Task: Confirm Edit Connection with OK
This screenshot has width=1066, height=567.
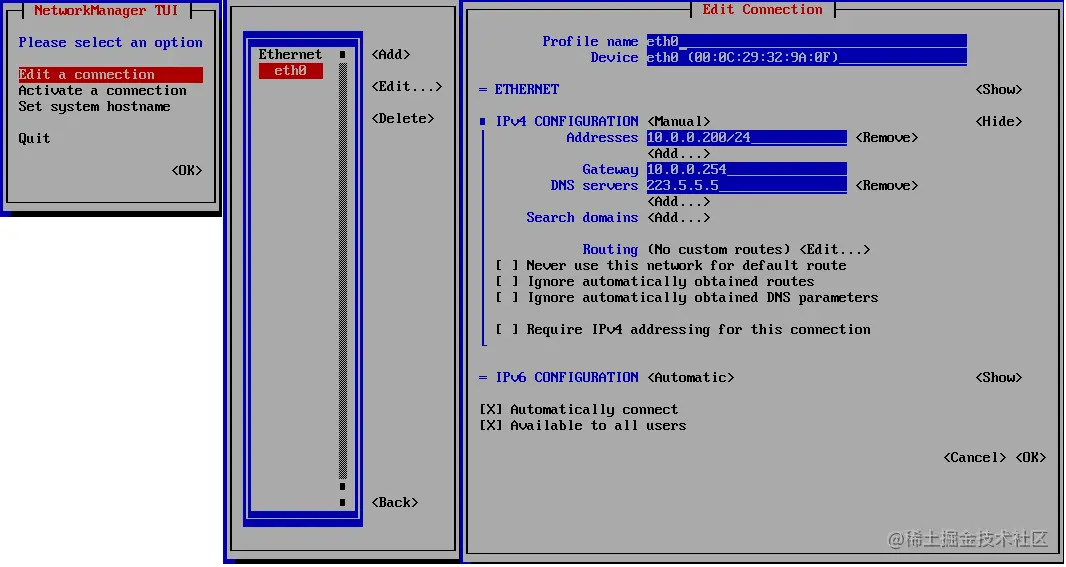Action: pyautogui.click(x=1031, y=458)
